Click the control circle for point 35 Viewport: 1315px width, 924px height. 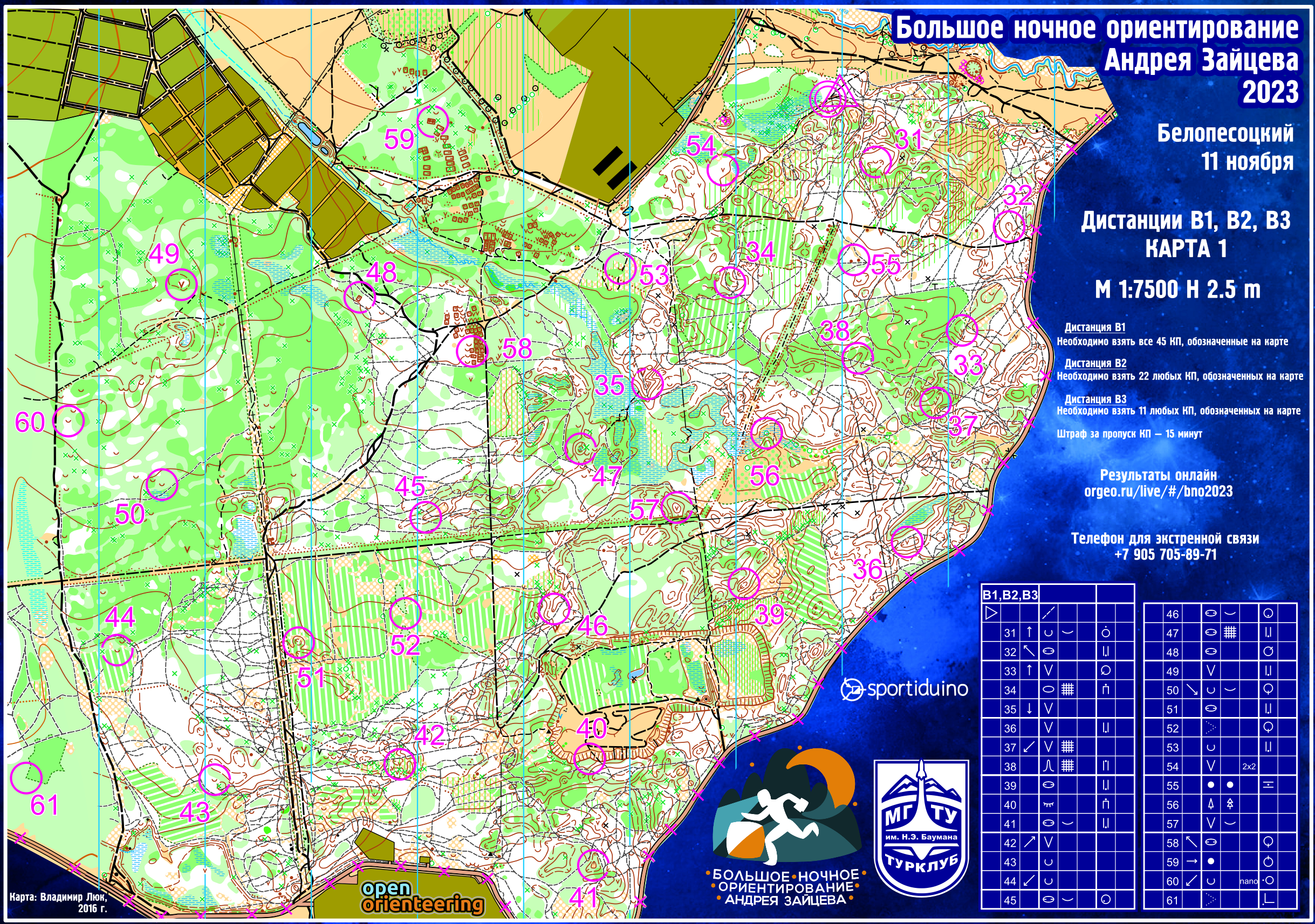click(x=647, y=383)
